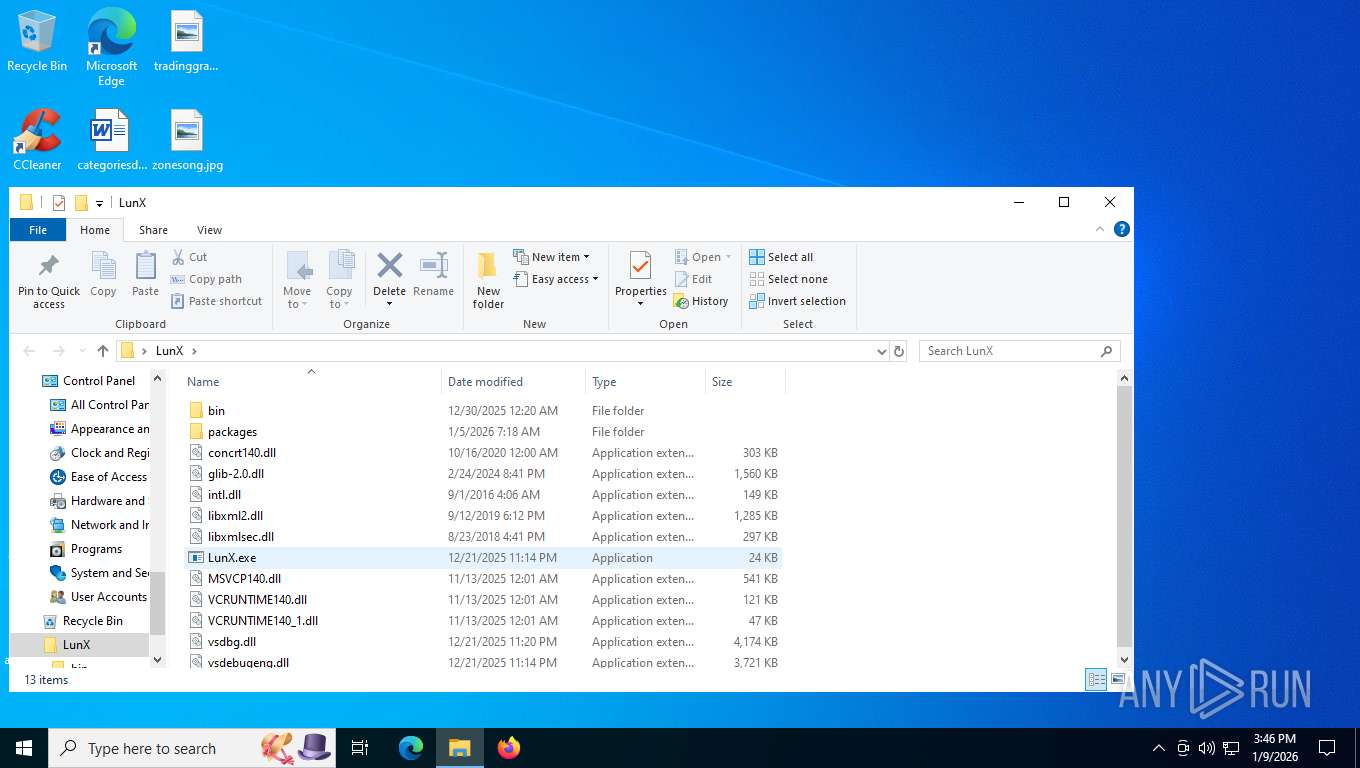Expand address bar history dropdown

[x=881, y=351]
